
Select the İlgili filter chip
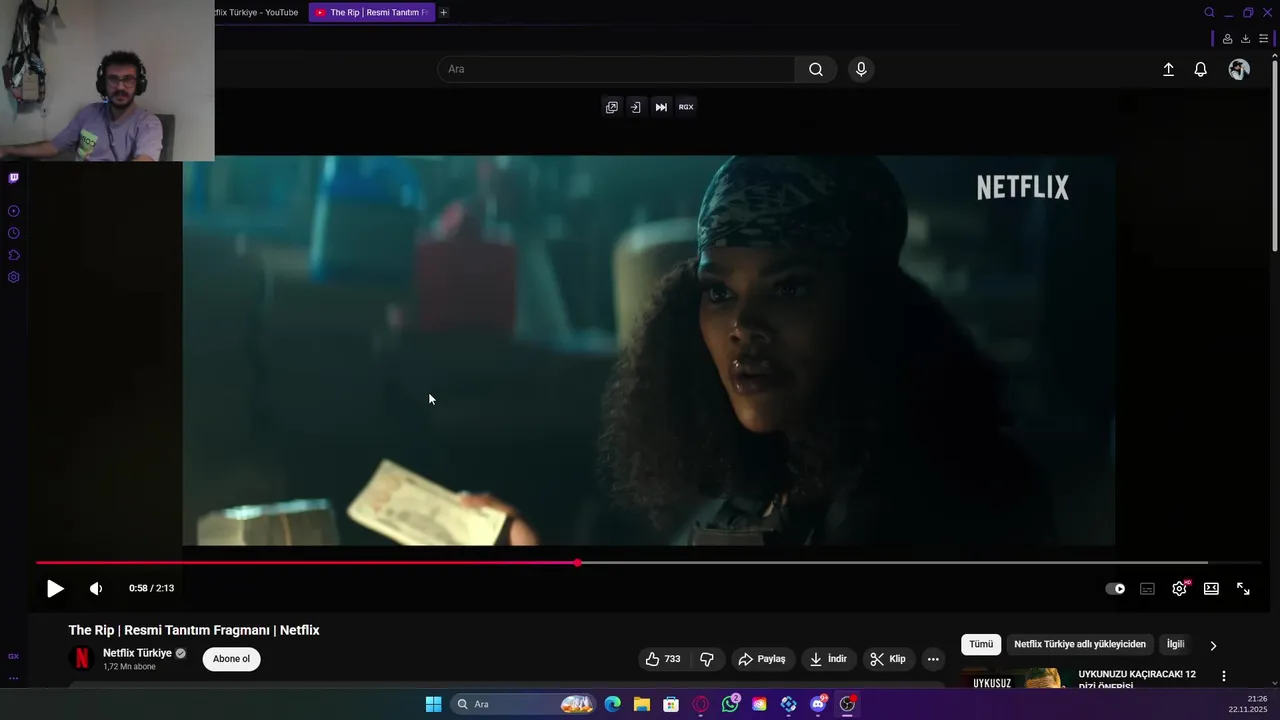1175,645
